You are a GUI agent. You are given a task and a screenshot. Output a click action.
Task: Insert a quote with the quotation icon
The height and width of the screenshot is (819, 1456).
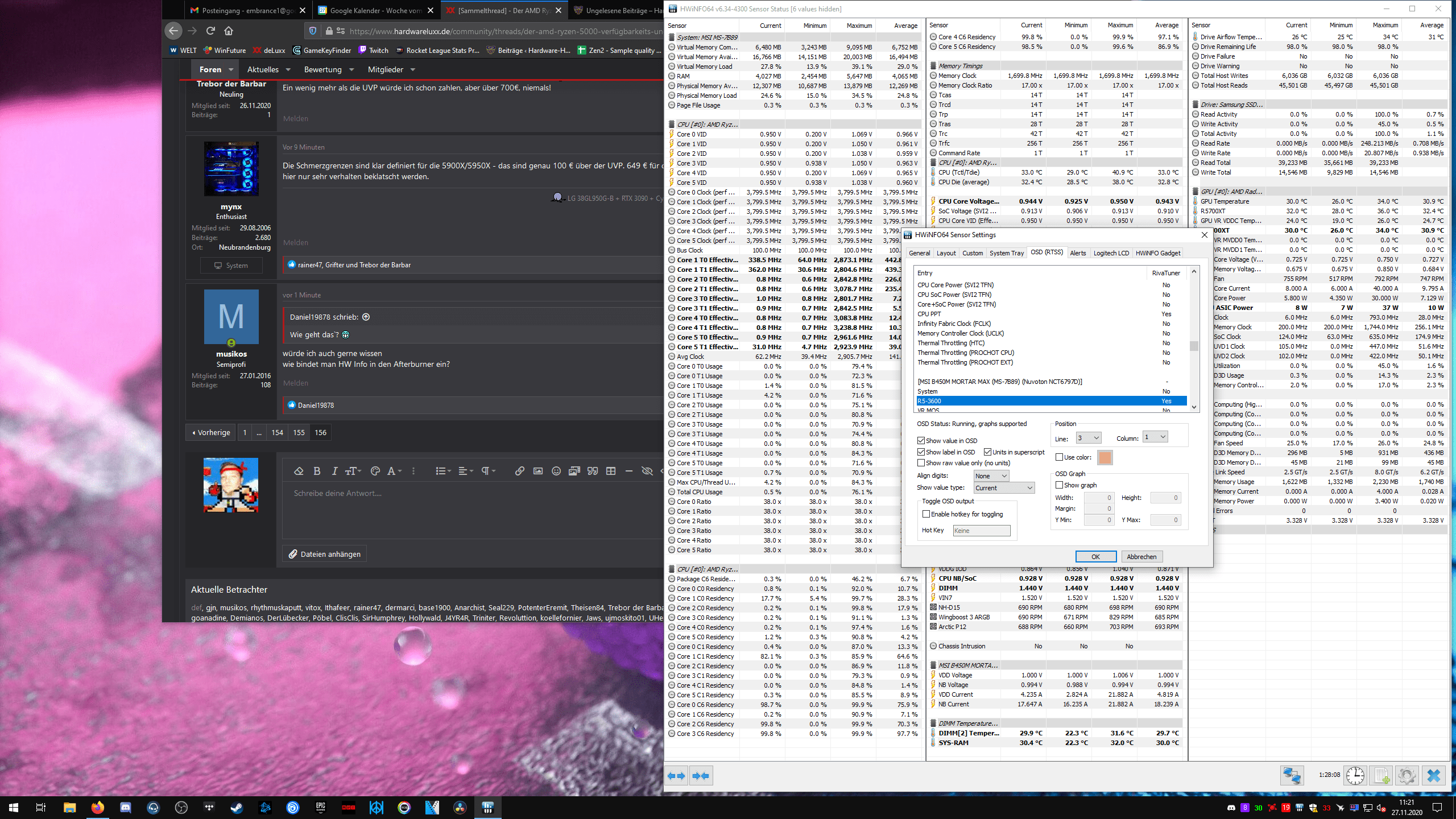tap(593, 471)
